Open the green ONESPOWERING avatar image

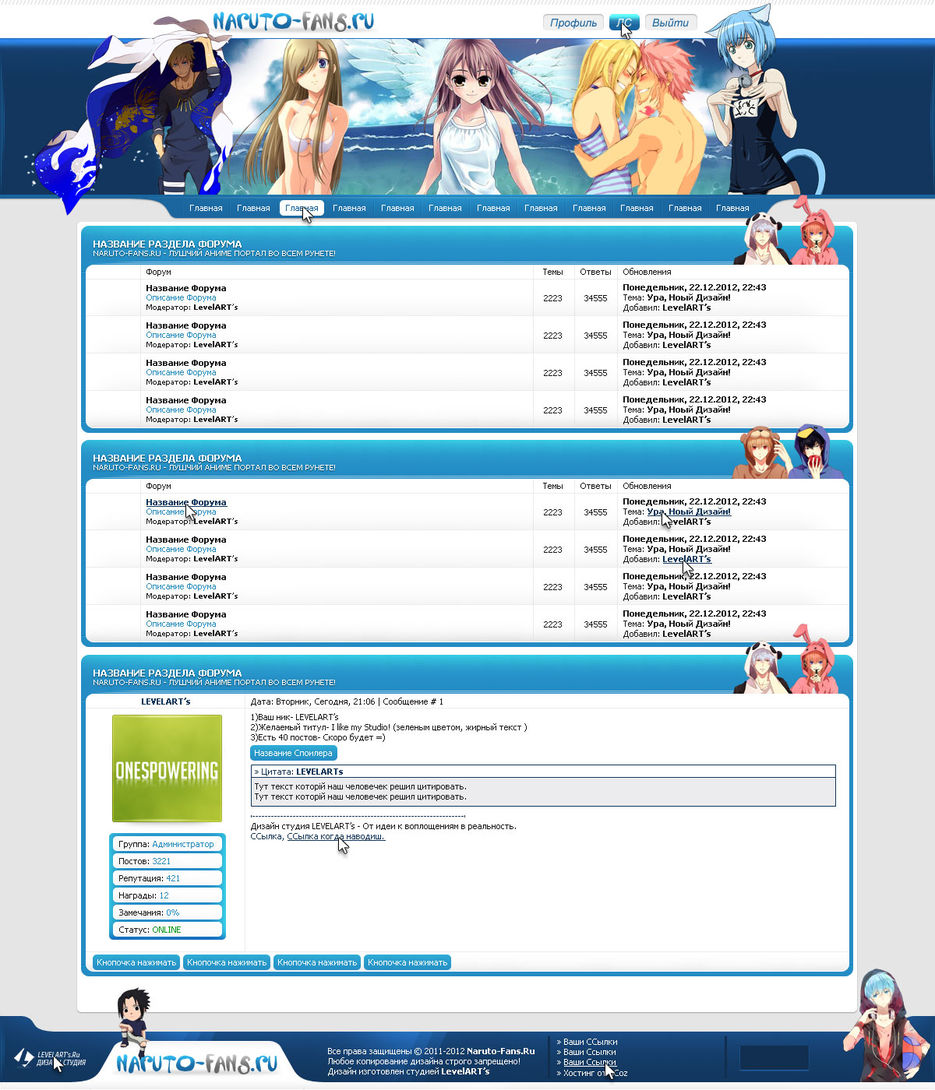coord(167,768)
